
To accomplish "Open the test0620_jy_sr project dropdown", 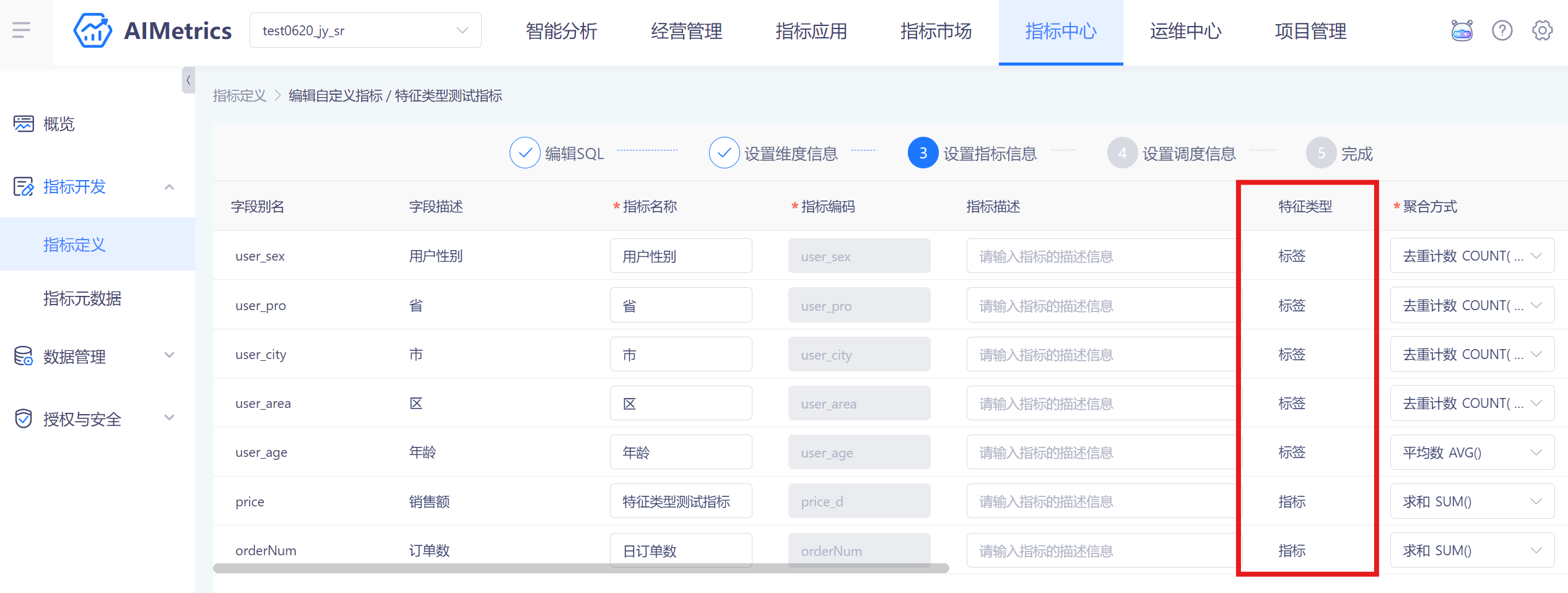I will tap(365, 30).
